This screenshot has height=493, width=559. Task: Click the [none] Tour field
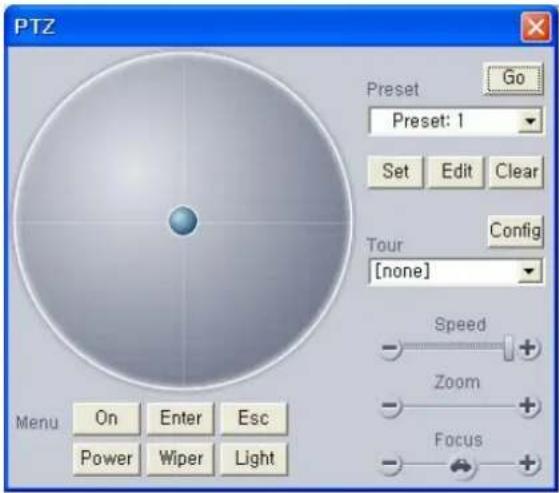455,272
